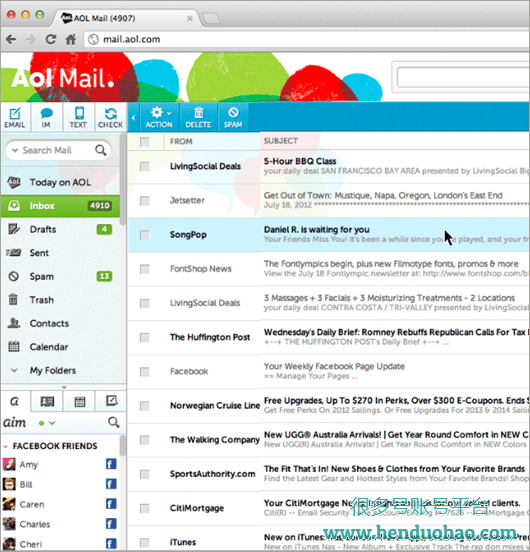The width and height of the screenshot is (530, 552).
Task: Check the Facebook email checkbox
Action: [x=144, y=372]
